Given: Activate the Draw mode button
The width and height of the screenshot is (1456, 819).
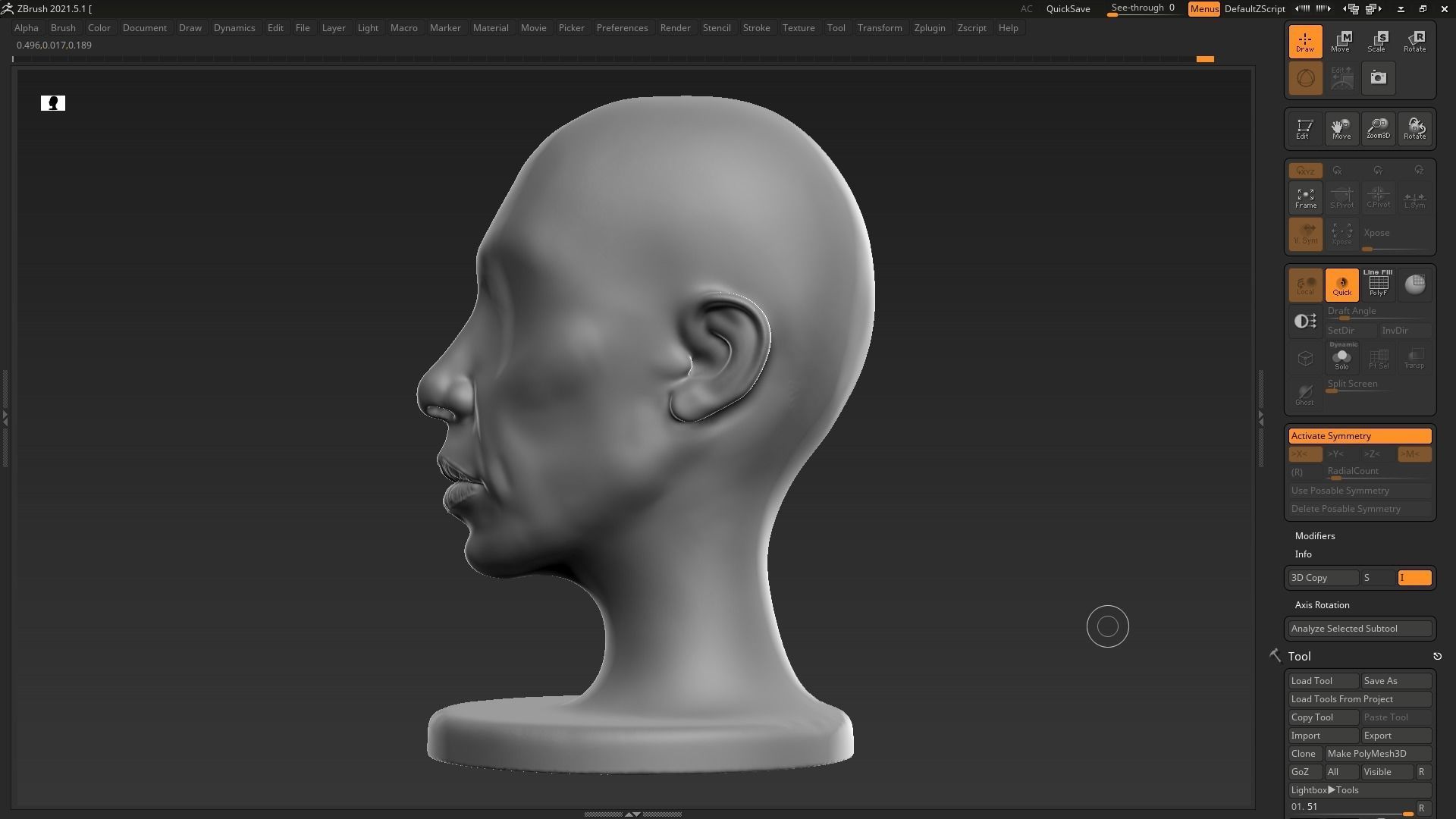Looking at the screenshot, I should coord(1305,41).
